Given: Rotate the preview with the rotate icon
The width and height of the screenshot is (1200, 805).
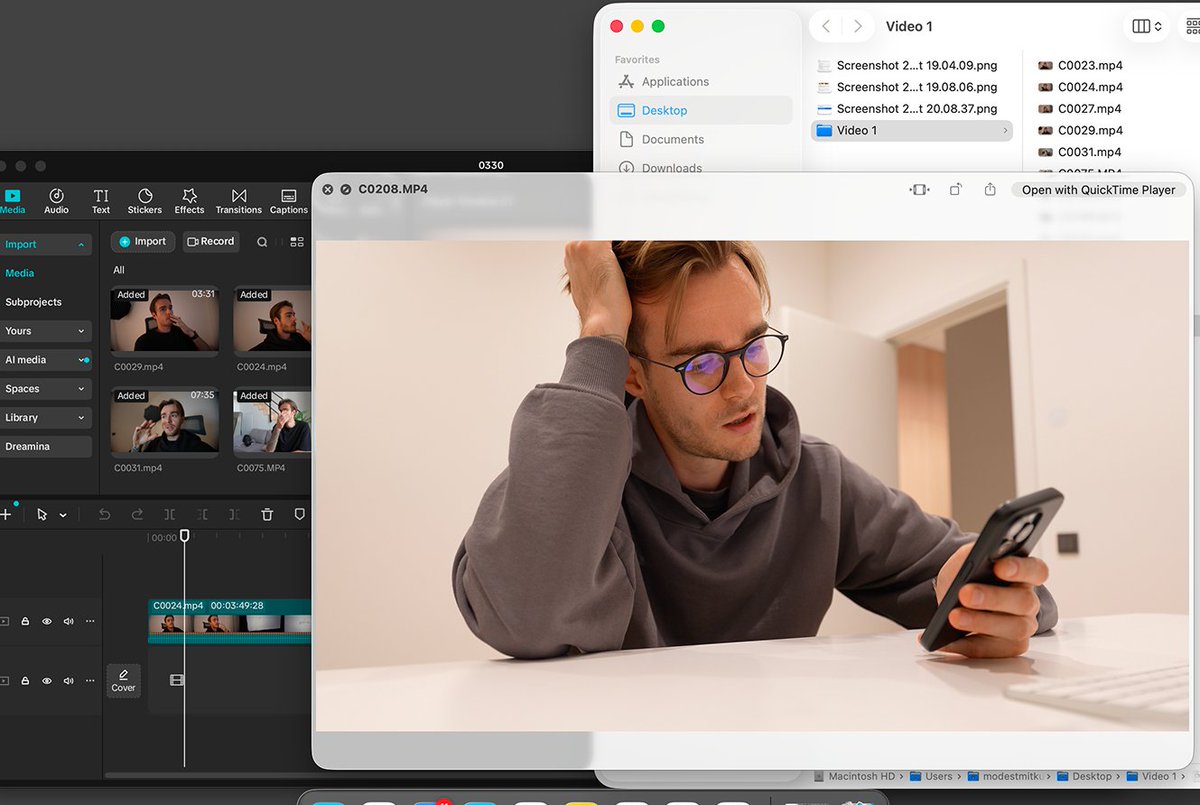Looking at the screenshot, I should point(956,190).
